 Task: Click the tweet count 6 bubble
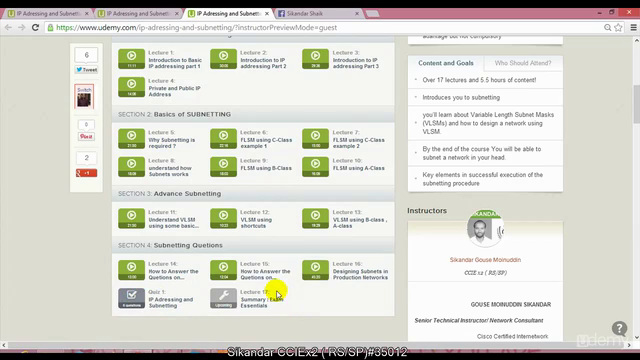tap(86, 55)
